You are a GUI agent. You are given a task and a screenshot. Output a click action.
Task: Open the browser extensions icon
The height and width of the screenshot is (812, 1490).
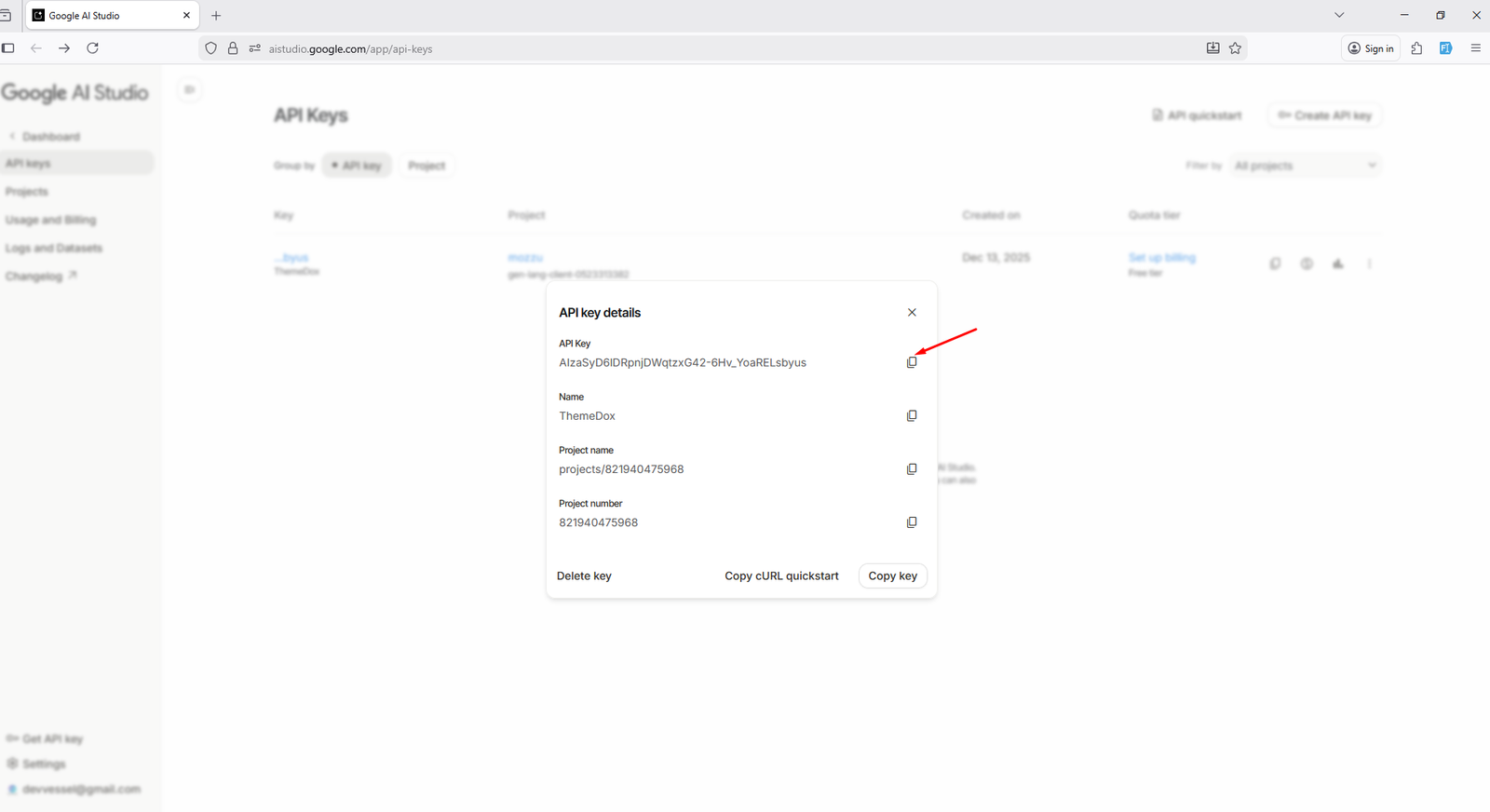click(x=1416, y=48)
